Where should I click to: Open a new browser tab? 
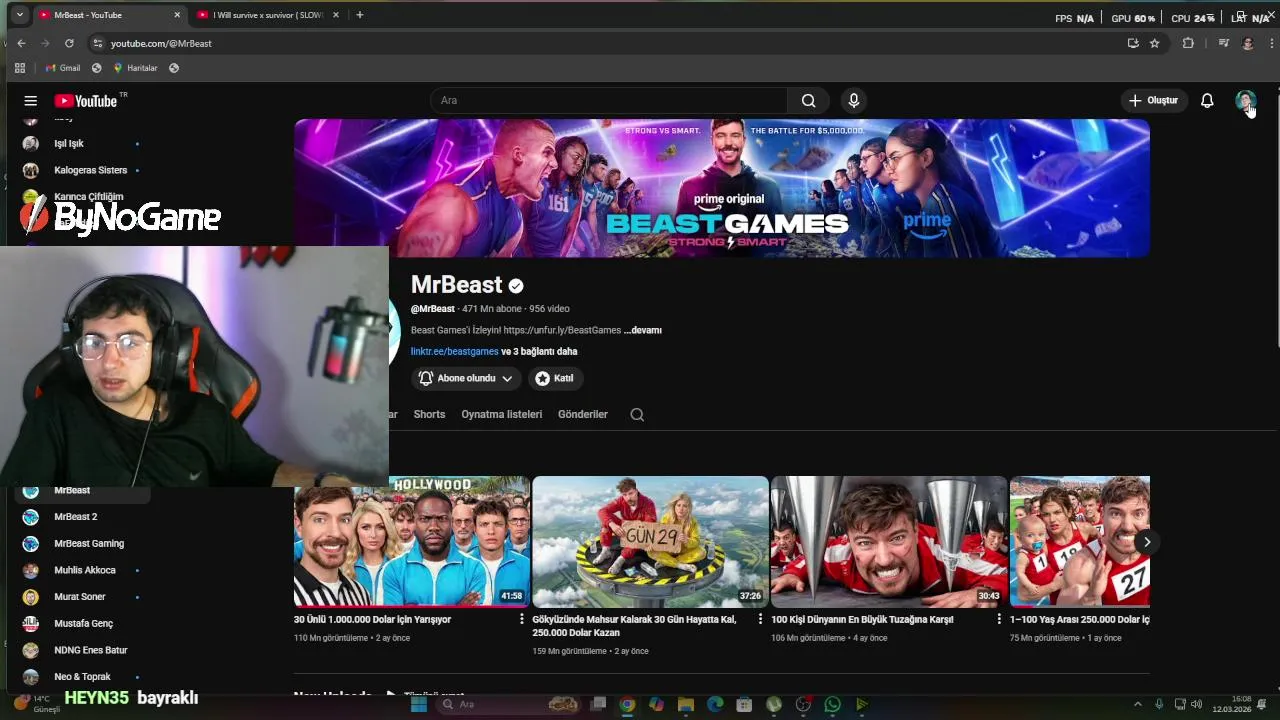pyautogui.click(x=359, y=15)
